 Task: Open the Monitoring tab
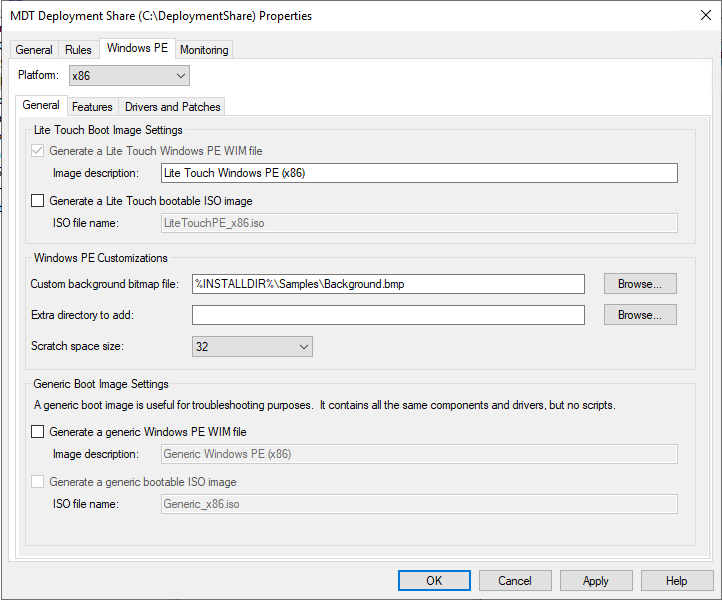pos(204,50)
